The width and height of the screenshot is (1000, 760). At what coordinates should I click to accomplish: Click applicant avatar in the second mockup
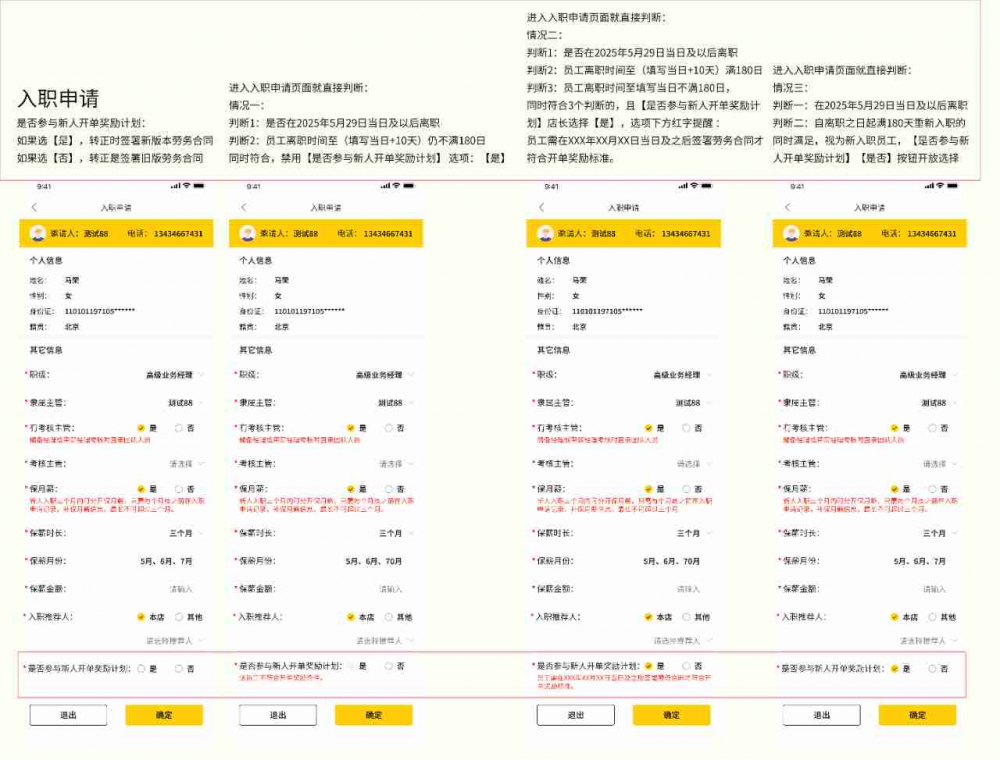248,233
